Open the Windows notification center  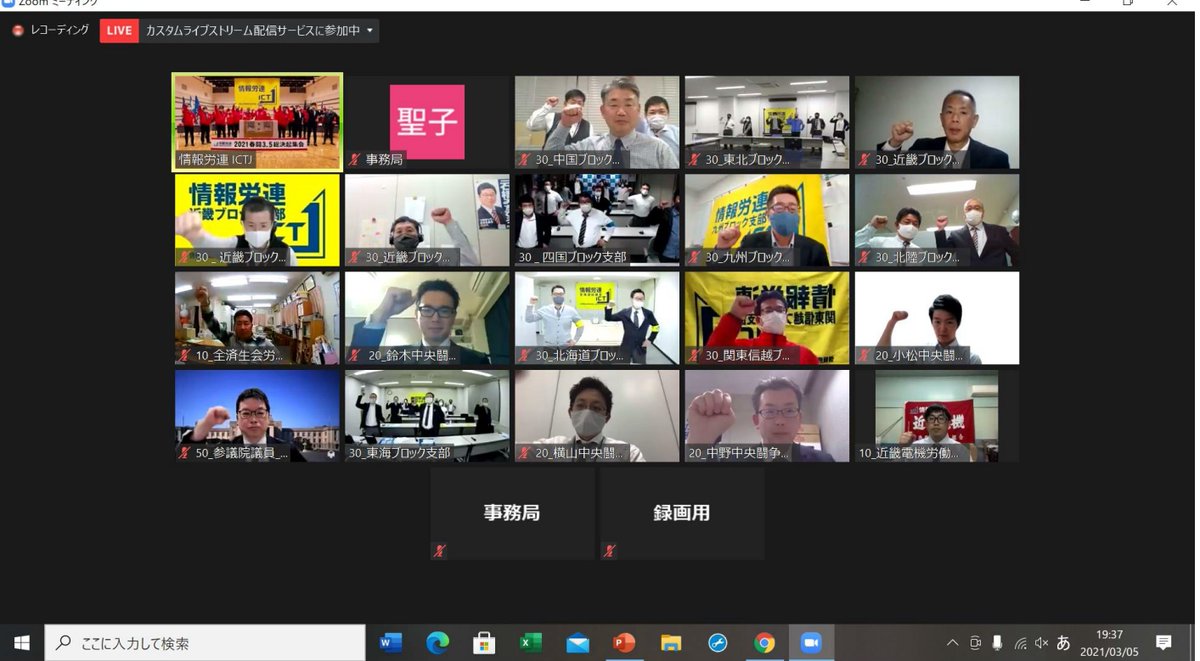(x=1164, y=643)
